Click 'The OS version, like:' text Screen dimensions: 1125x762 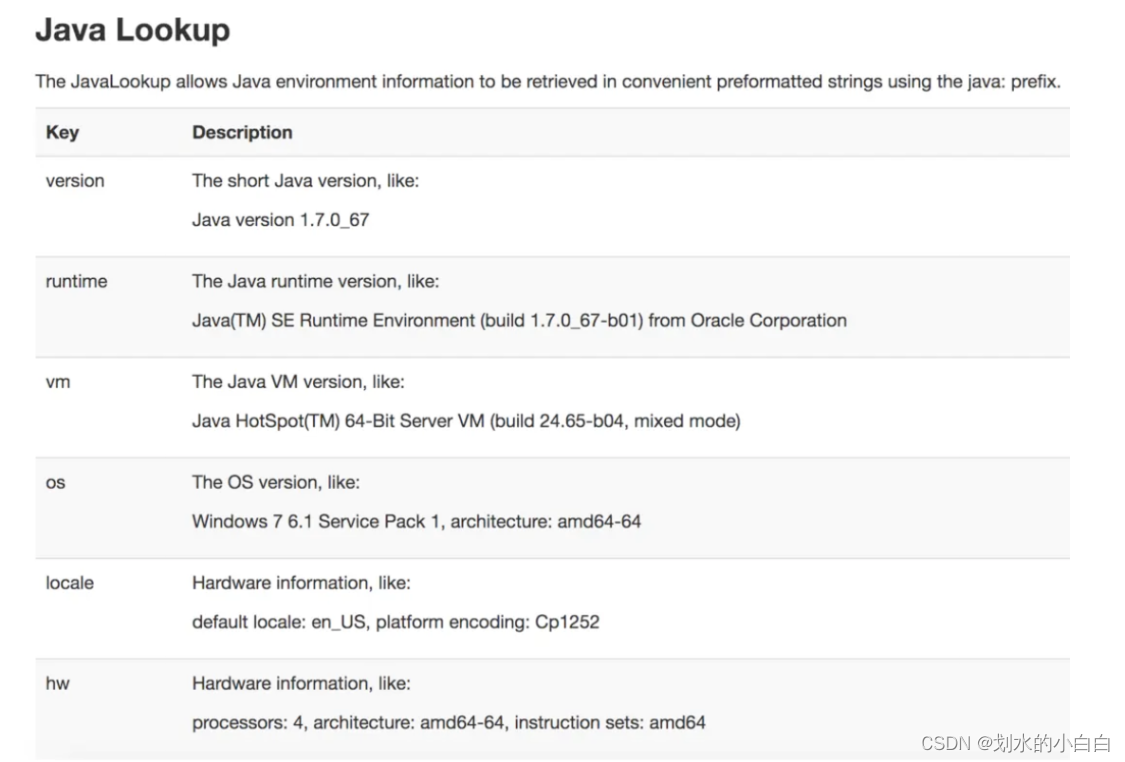point(276,482)
